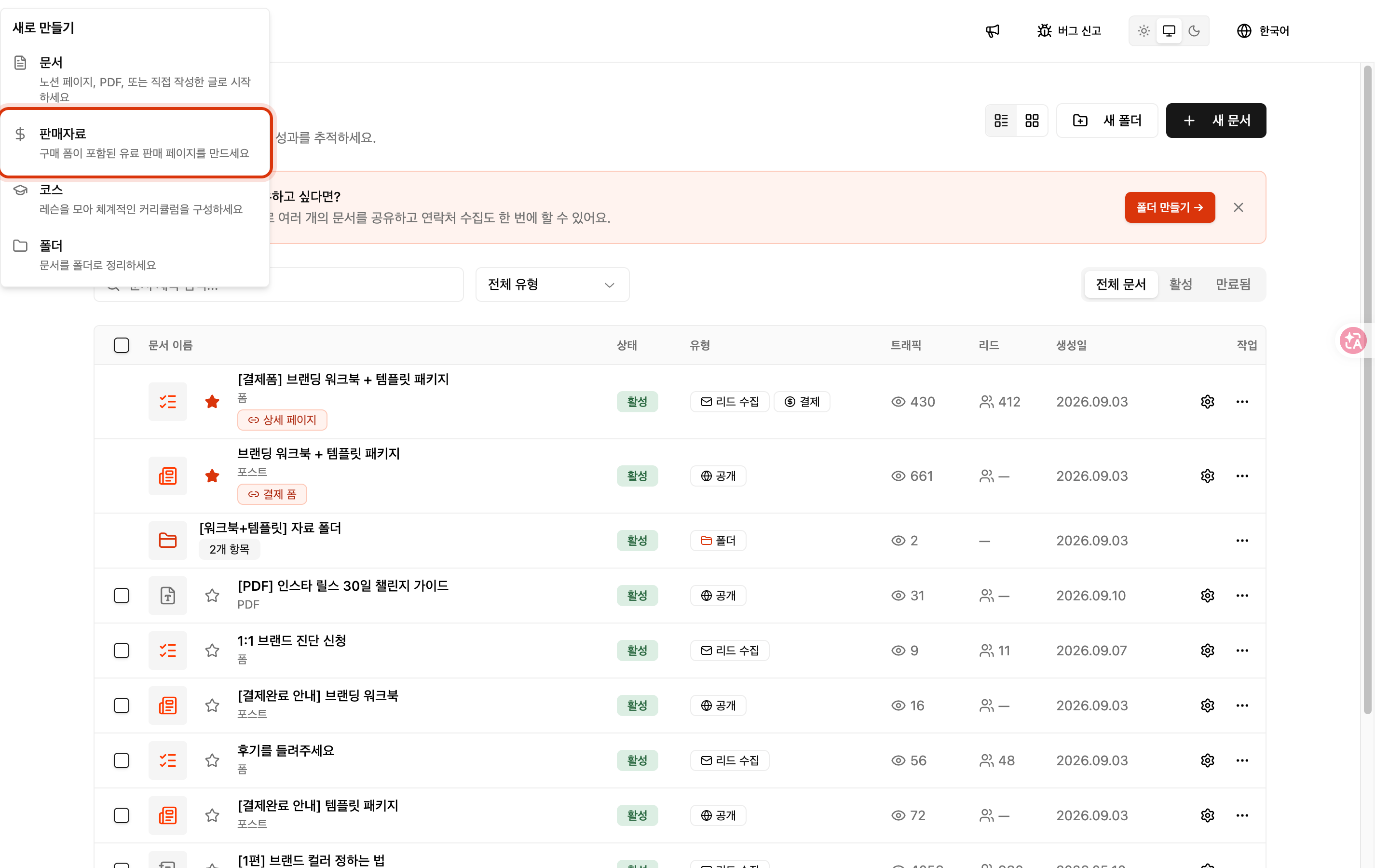
Task: Click the 폴더 만들기 banner button
Action: (1170, 207)
